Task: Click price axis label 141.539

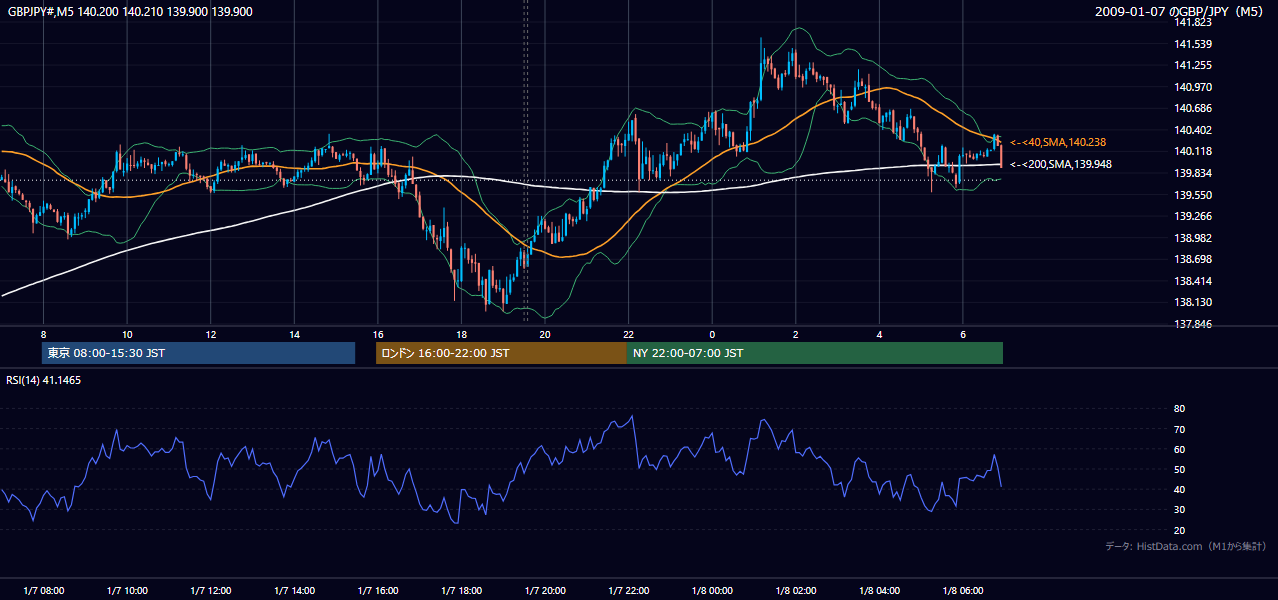Action: [1194, 44]
